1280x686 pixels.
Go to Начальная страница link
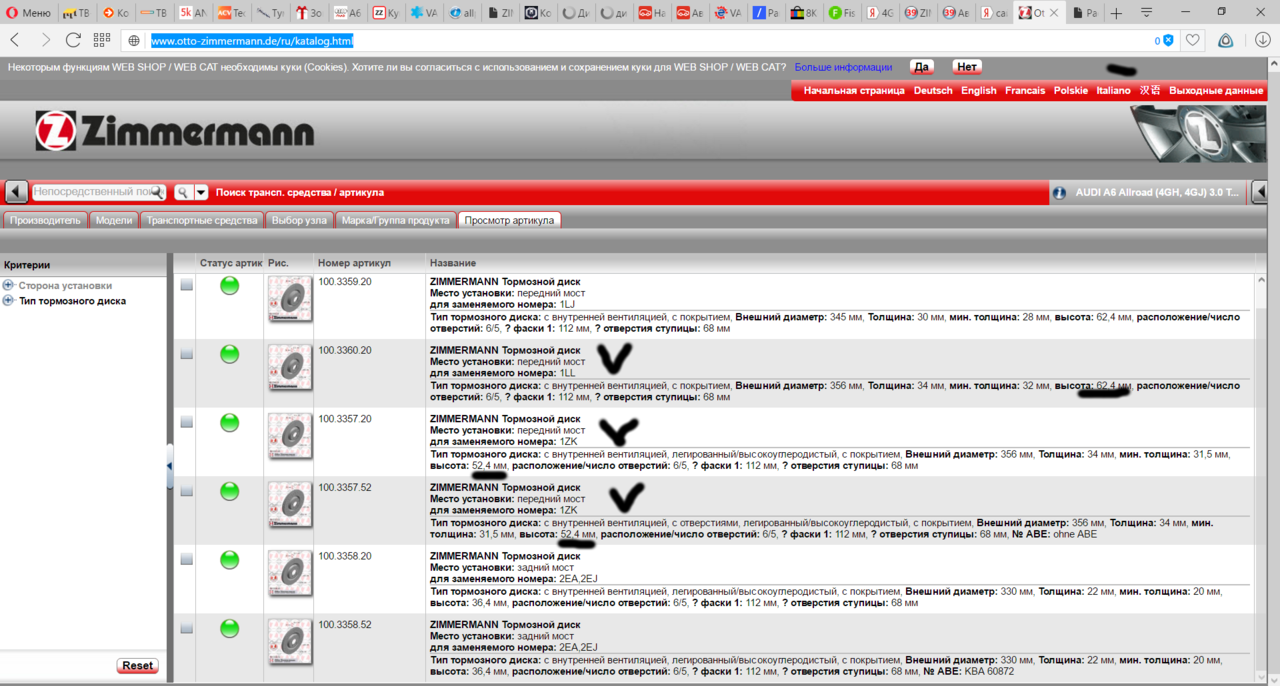point(852,90)
